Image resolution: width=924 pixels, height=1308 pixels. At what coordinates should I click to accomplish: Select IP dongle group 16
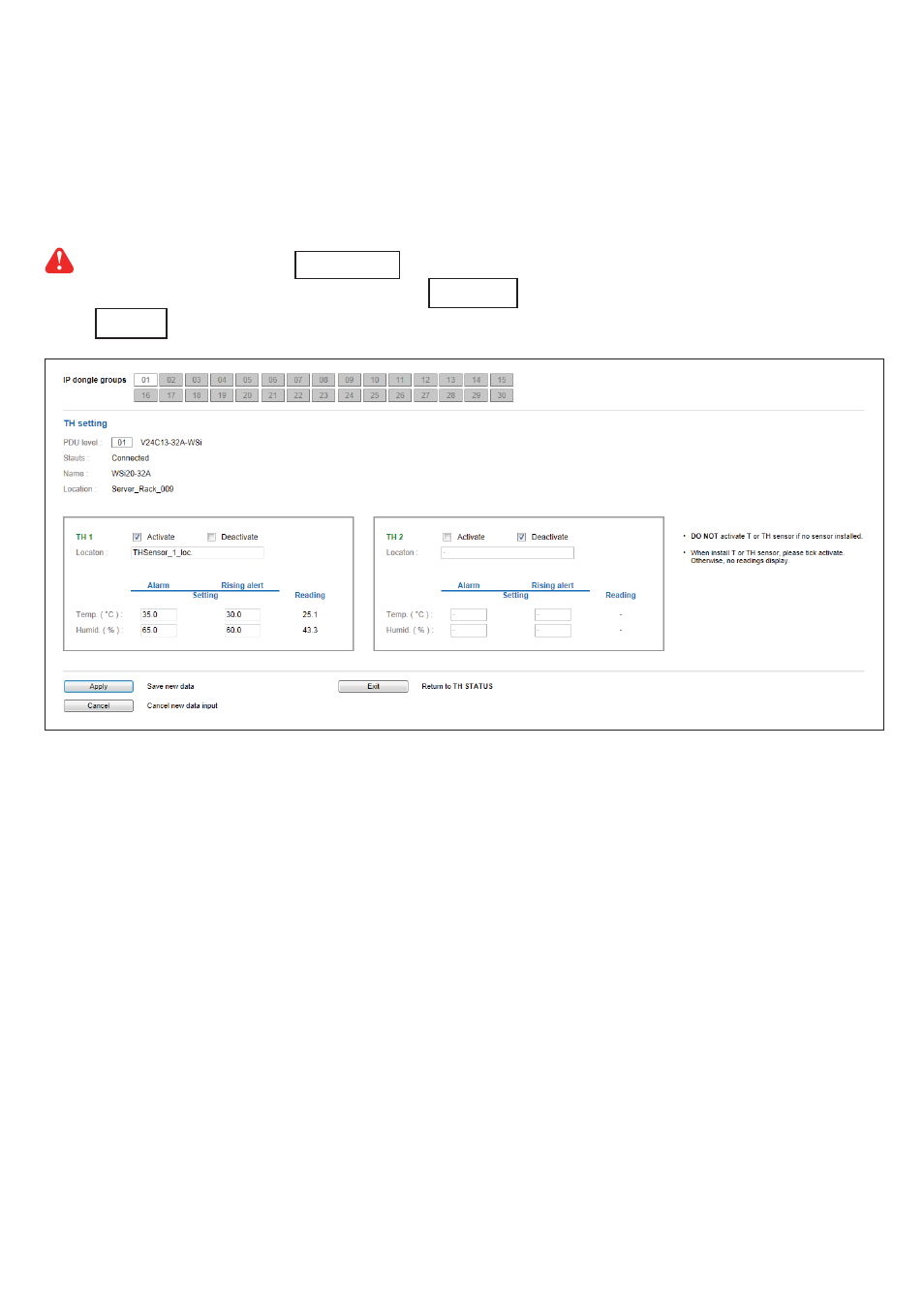[145, 395]
